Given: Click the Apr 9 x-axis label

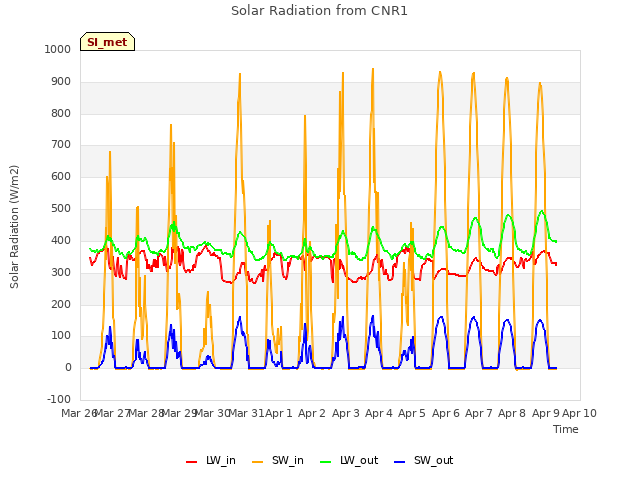Looking at the screenshot, I should [x=546, y=413].
